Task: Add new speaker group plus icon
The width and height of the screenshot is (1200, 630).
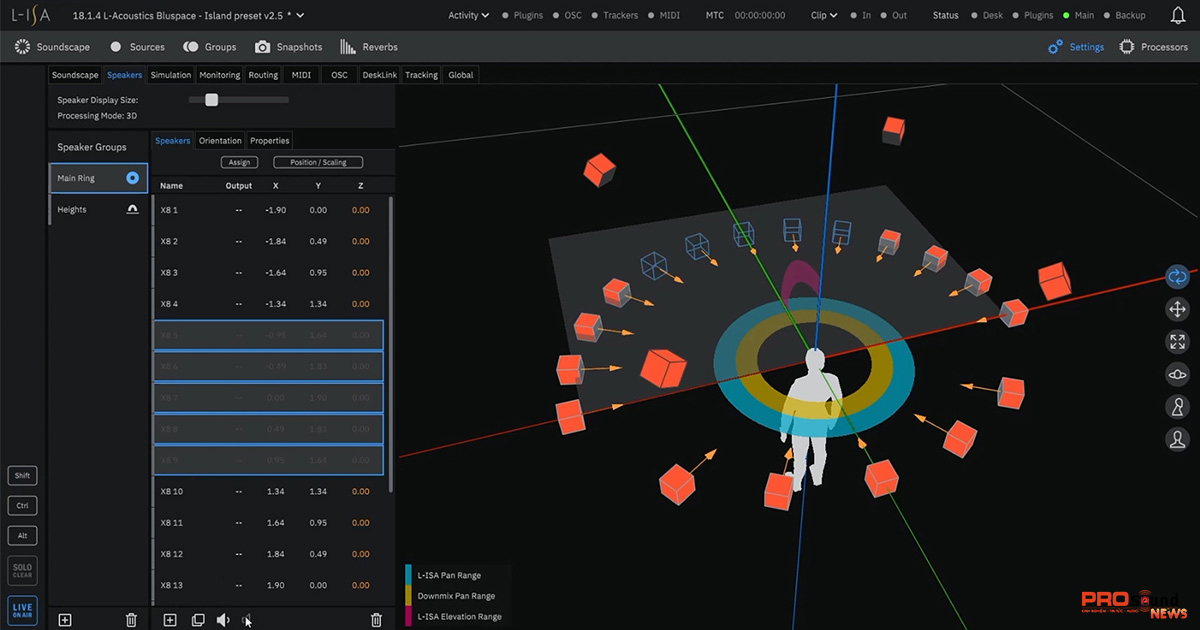Action: 65,620
